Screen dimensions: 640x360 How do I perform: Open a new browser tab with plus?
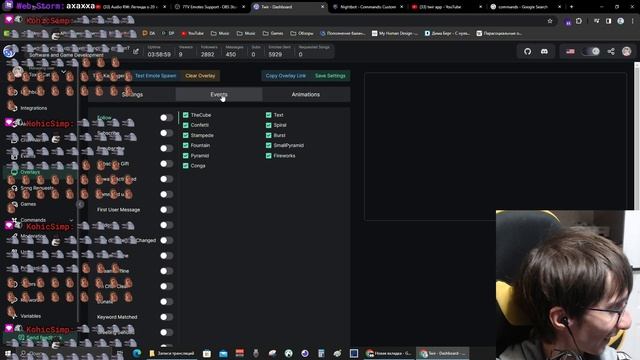tap(571, 7)
